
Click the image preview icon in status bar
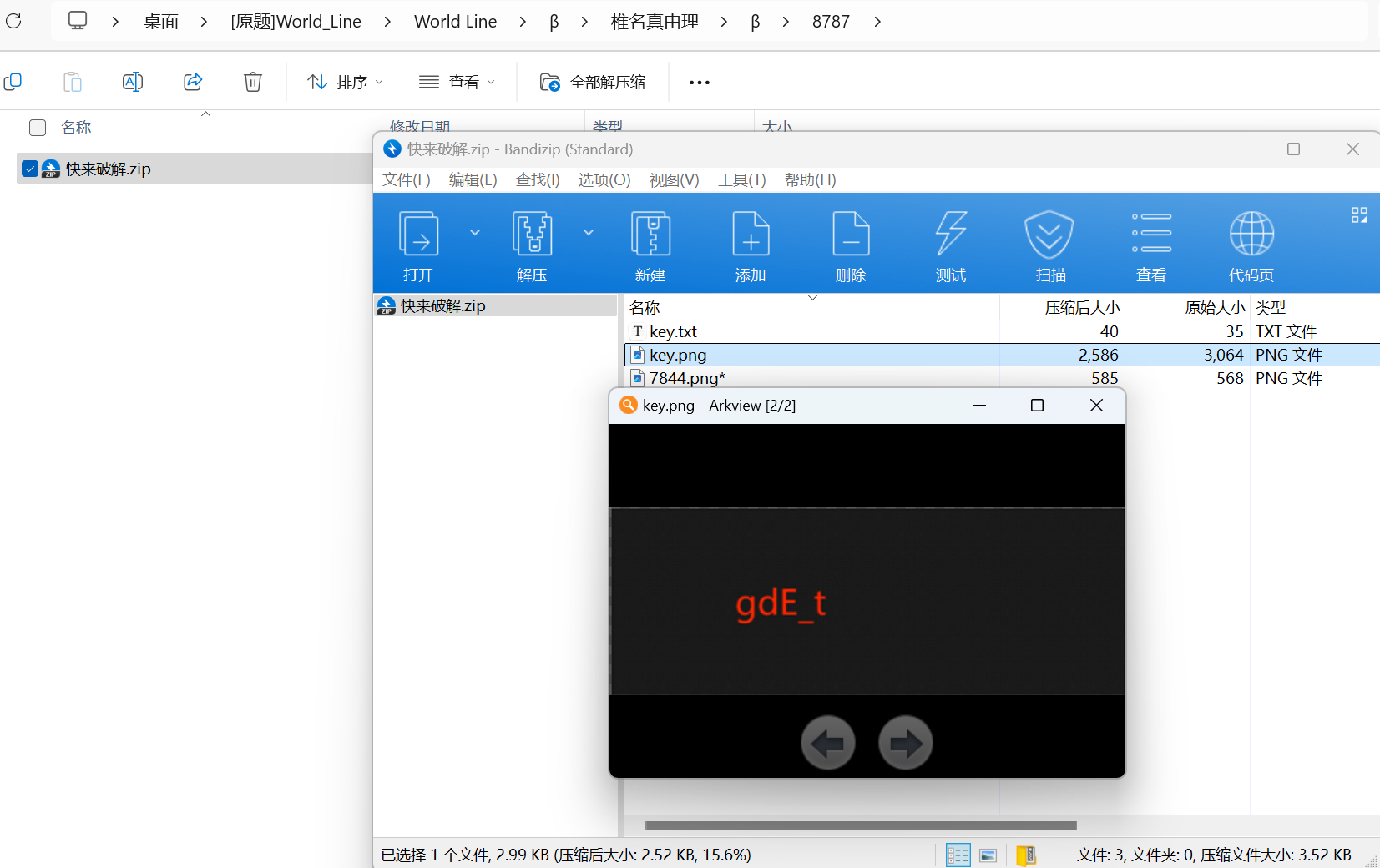(988, 855)
